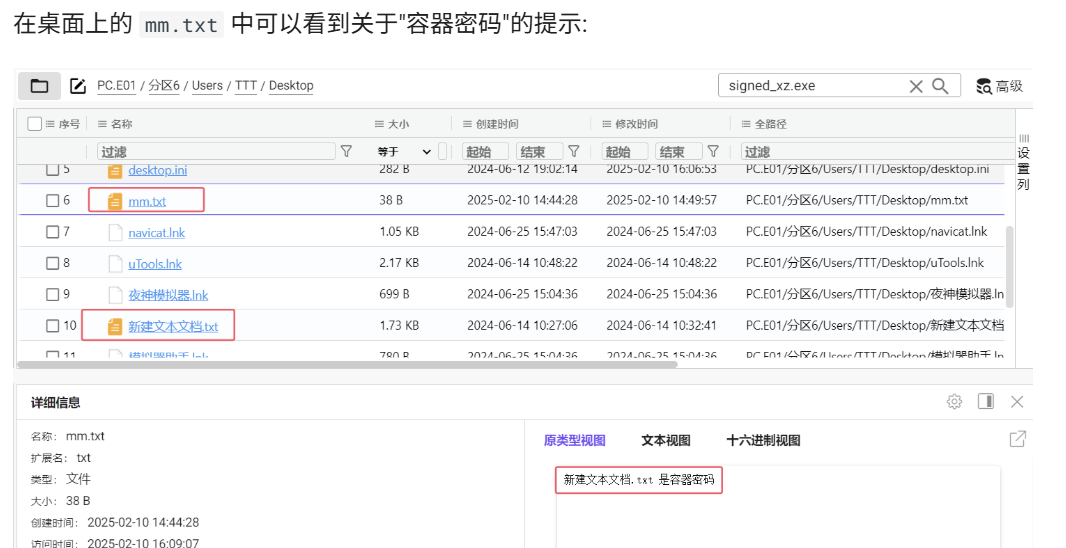Toggle the select-all checkbox in header
The width and height of the screenshot is (1066, 548).
tap(35, 124)
